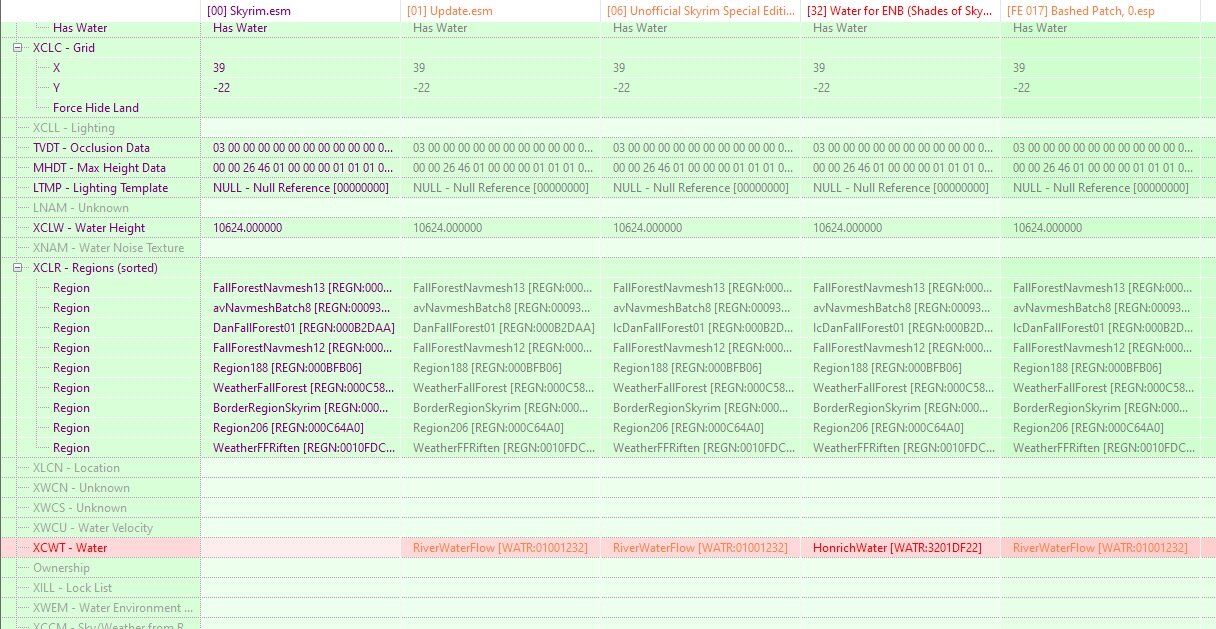The image size is (1216, 629).
Task: Click HonrichWater [WATR:3201DF22] value
Action: 897,548
